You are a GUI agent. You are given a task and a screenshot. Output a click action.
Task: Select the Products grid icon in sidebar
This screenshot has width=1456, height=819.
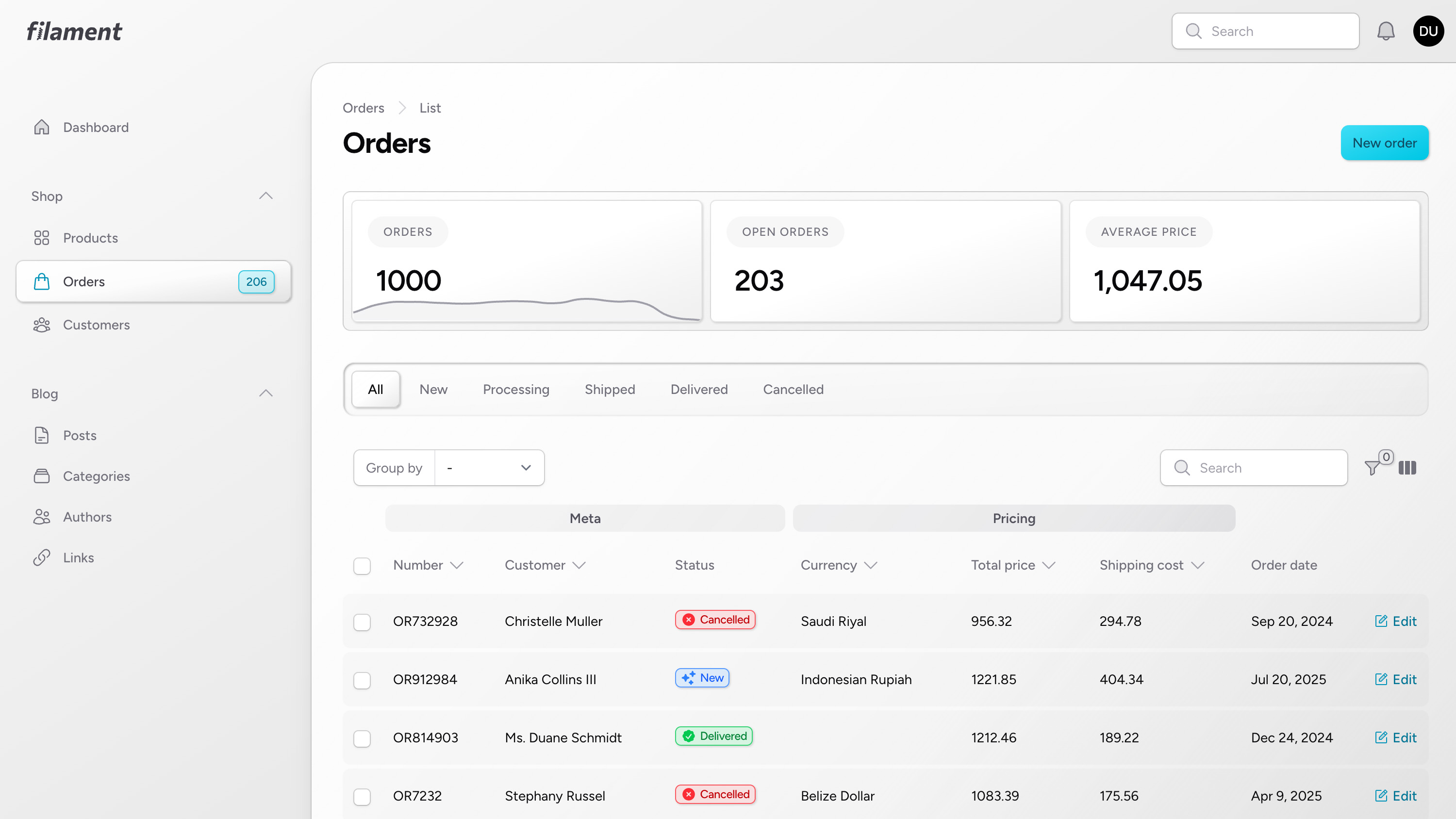42,238
